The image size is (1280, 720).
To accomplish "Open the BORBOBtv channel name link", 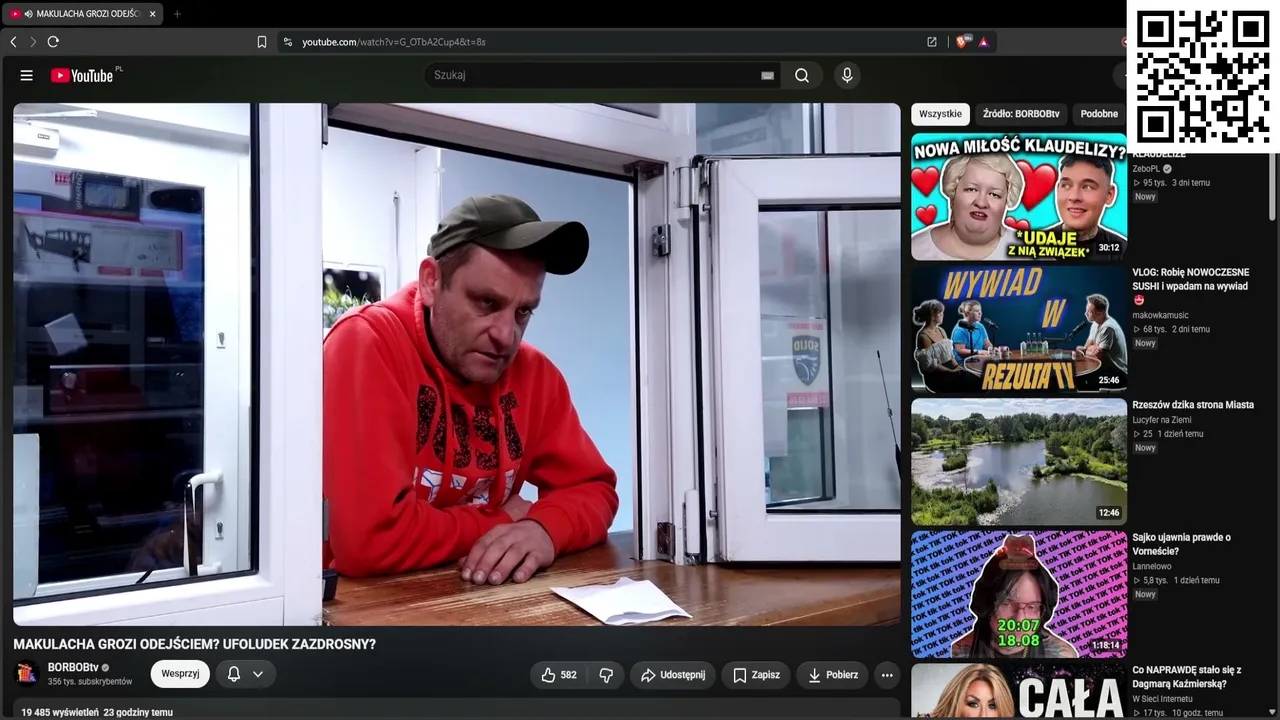I will (x=73, y=667).
